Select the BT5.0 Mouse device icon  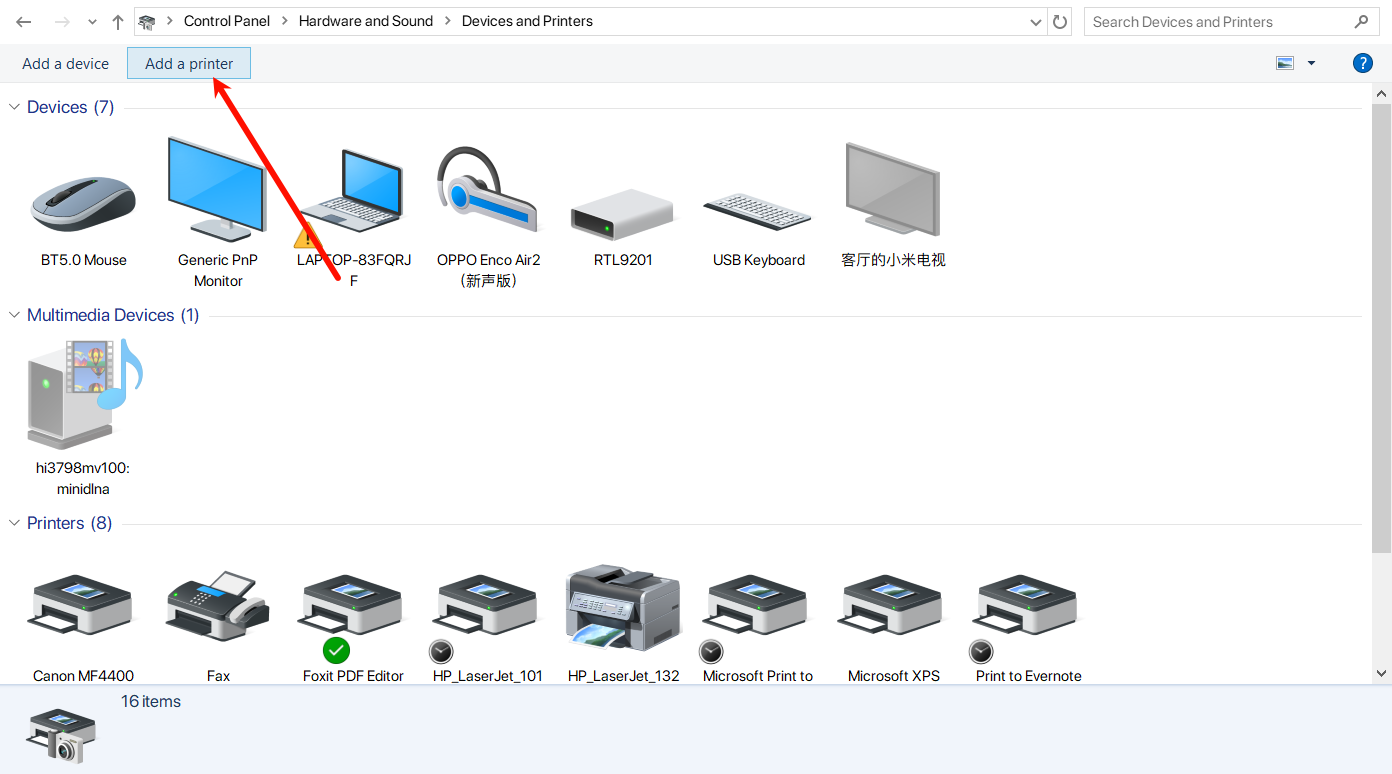tap(84, 205)
